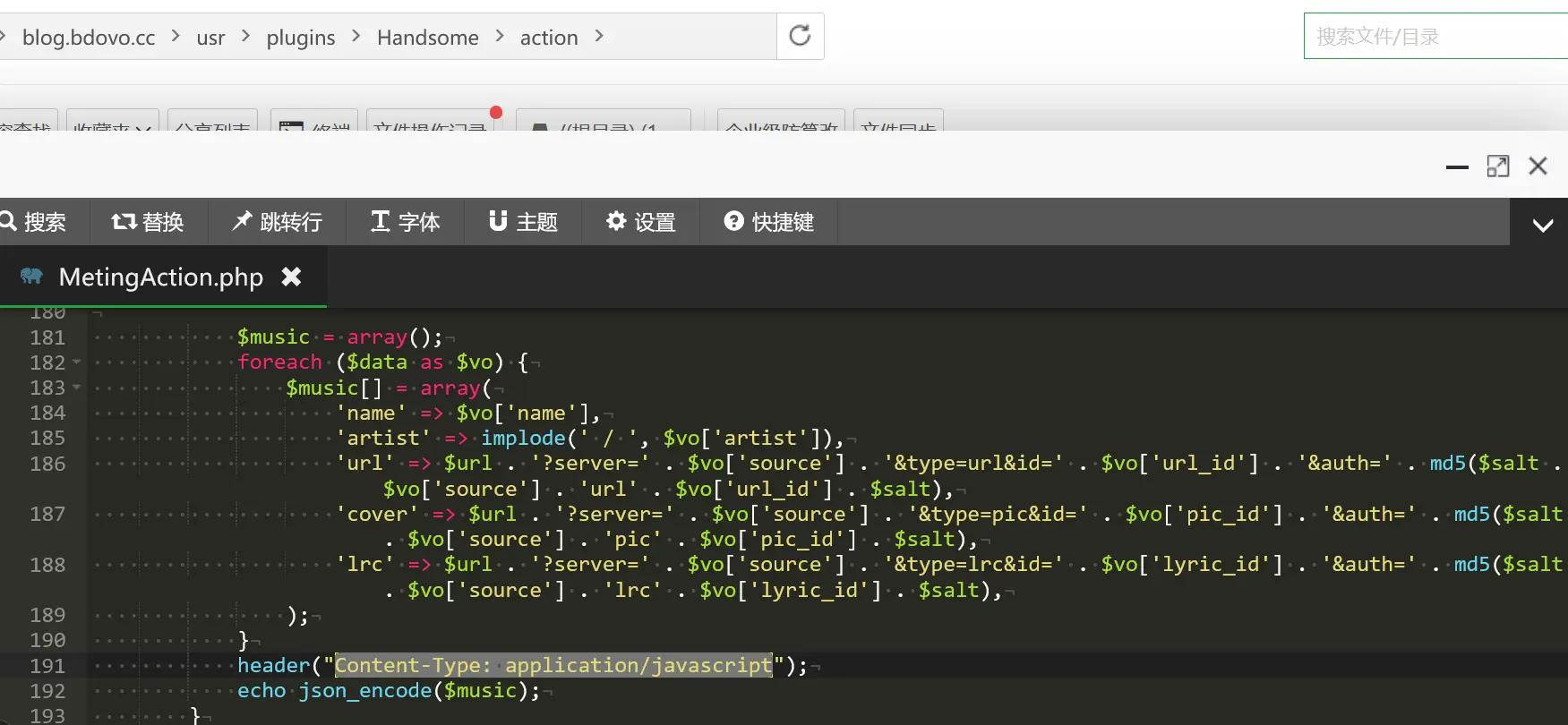The width and height of the screenshot is (1568, 725).
Task: Maximize the editor window
Action: coord(1497,166)
